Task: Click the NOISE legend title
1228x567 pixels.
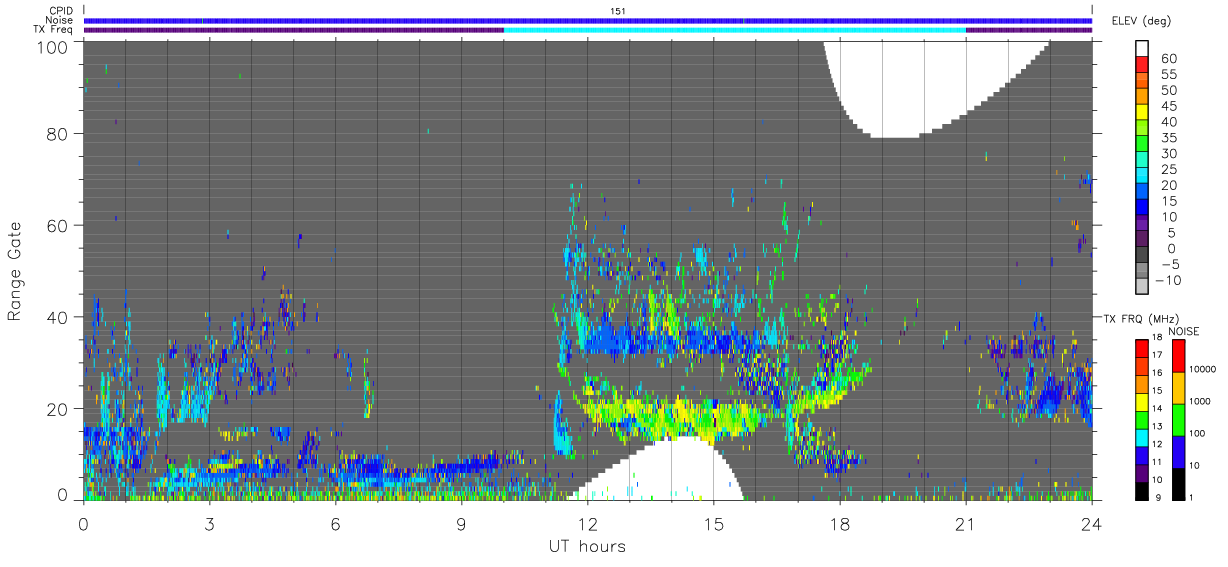Action: coord(1183,331)
